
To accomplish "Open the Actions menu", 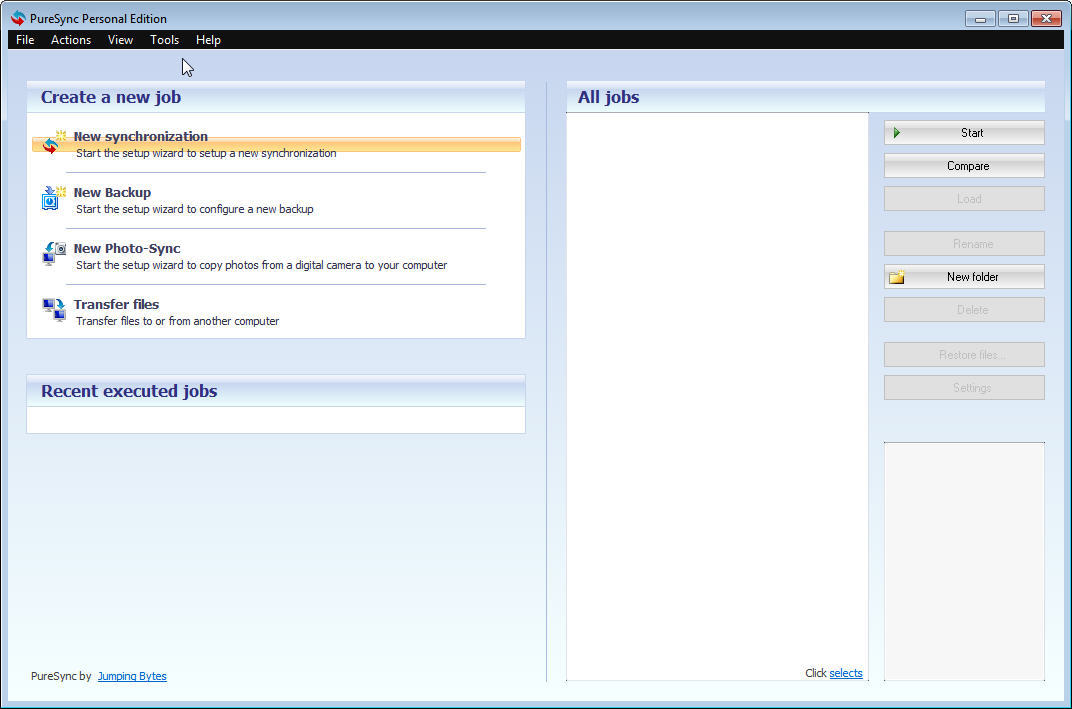I will pos(70,40).
